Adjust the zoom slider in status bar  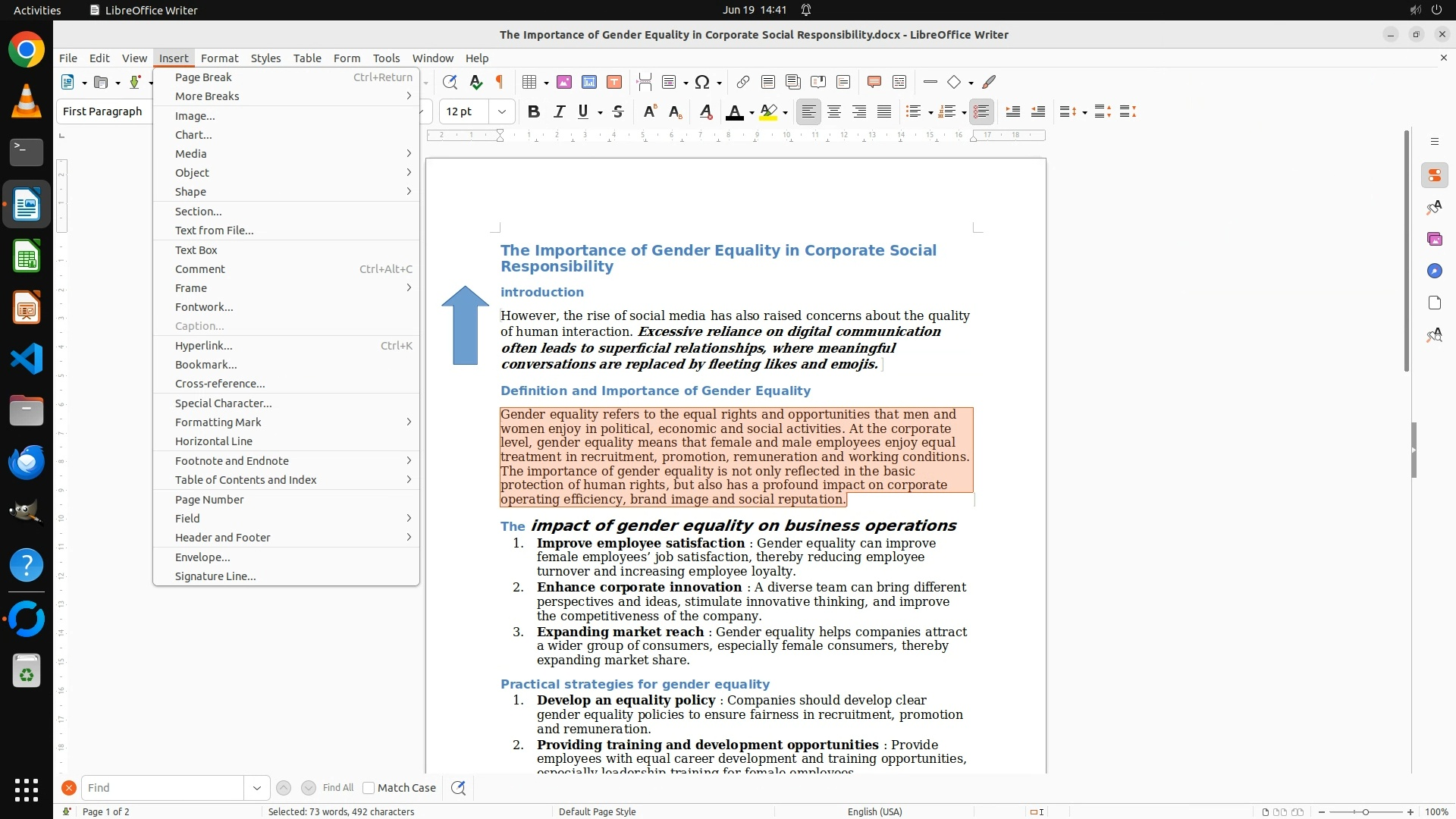tap(1365, 811)
